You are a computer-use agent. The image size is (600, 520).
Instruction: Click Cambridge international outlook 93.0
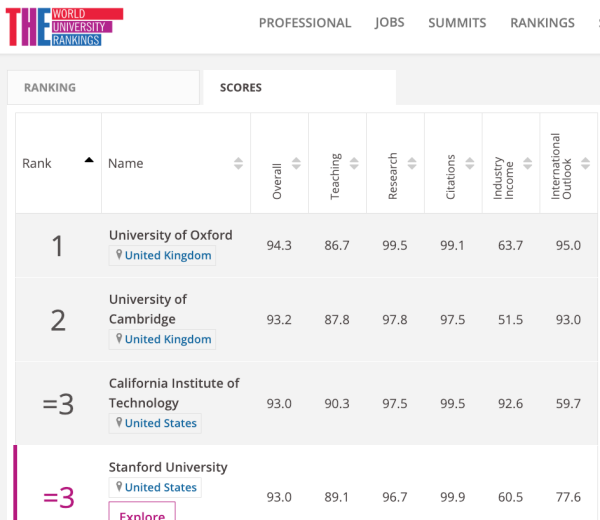568,319
